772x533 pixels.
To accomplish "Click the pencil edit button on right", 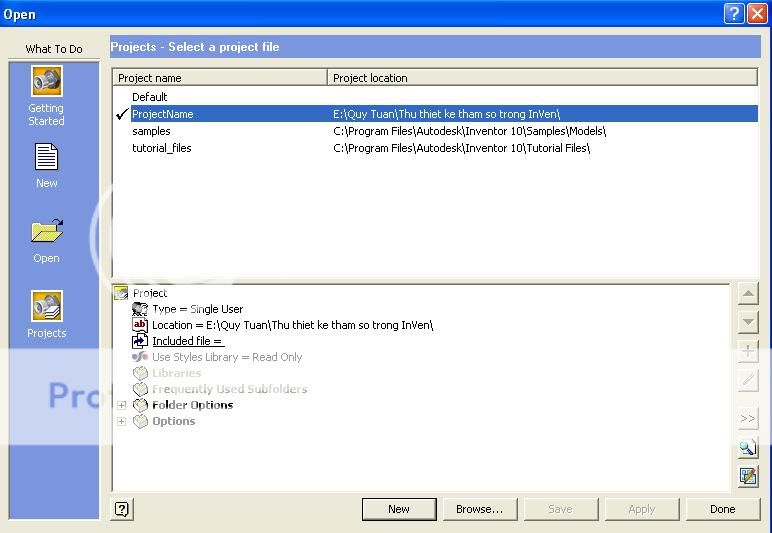I will point(748,380).
